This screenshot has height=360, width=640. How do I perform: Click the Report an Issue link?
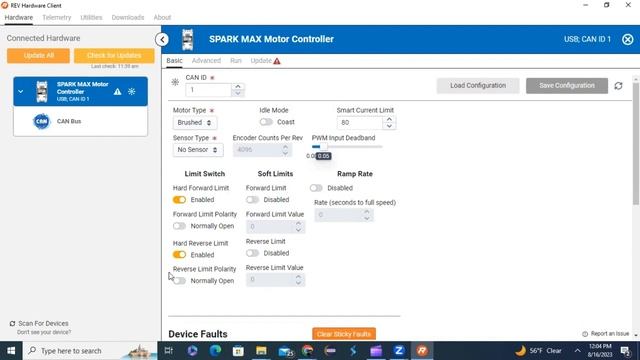610,334
